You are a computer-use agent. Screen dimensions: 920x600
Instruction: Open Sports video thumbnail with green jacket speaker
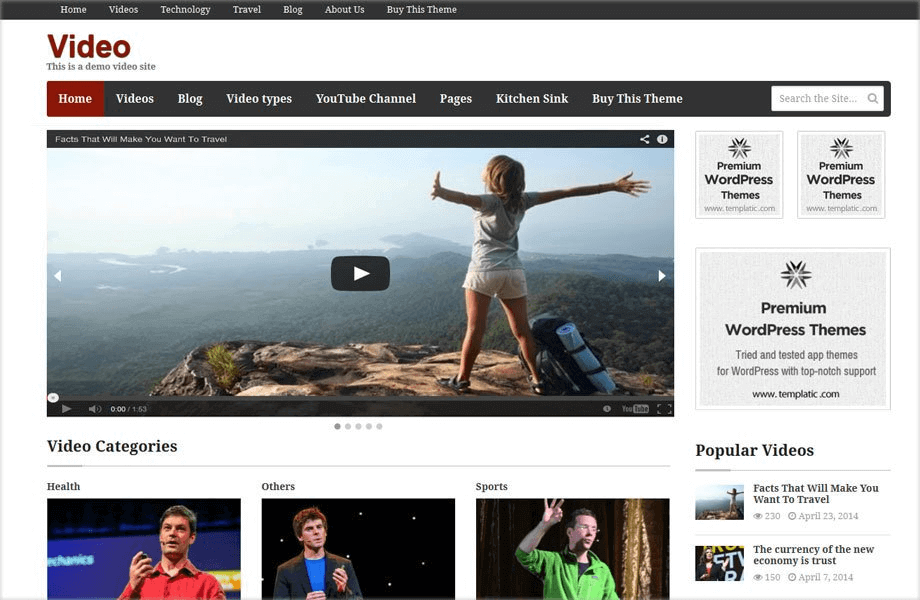(573, 549)
